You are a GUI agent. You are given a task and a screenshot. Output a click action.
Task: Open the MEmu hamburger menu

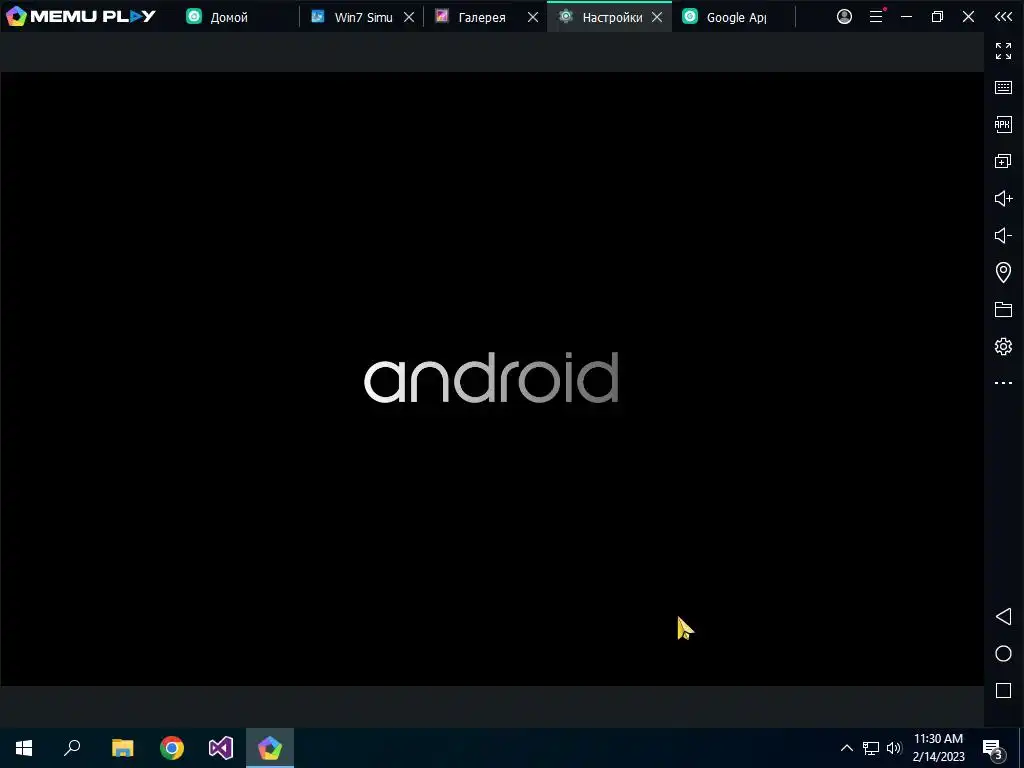click(x=876, y=17)
